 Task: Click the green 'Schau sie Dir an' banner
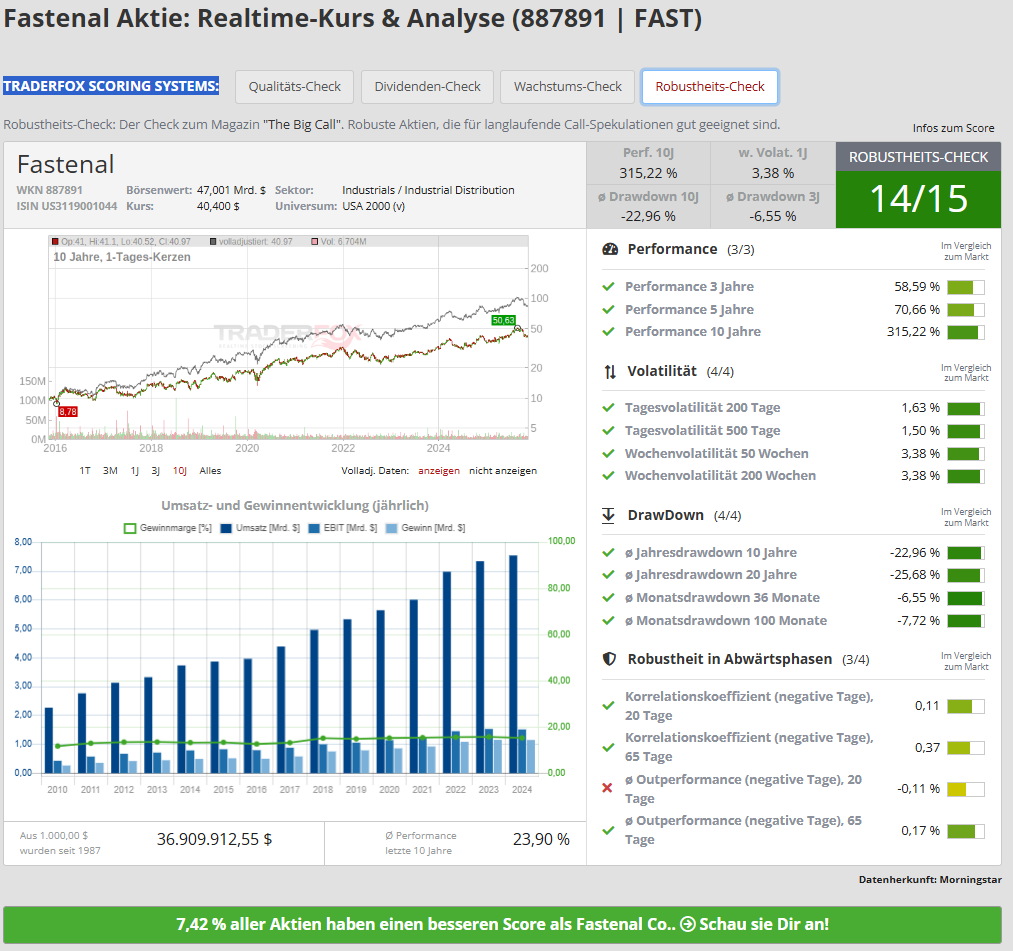(502, 924)
